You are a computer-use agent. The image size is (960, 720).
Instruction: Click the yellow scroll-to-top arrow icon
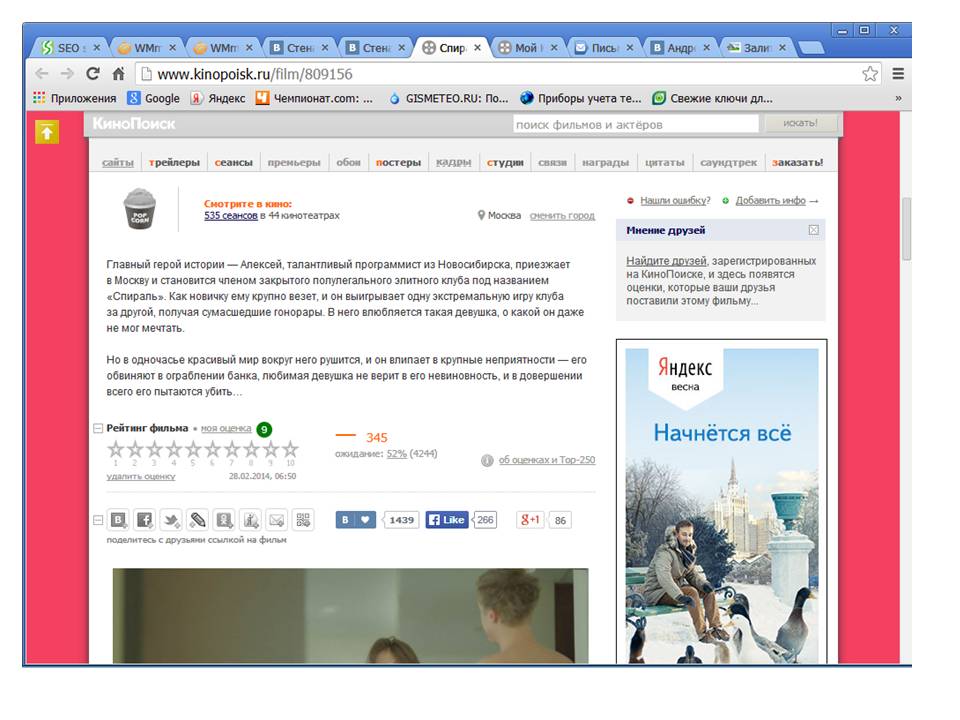[47, 132]
